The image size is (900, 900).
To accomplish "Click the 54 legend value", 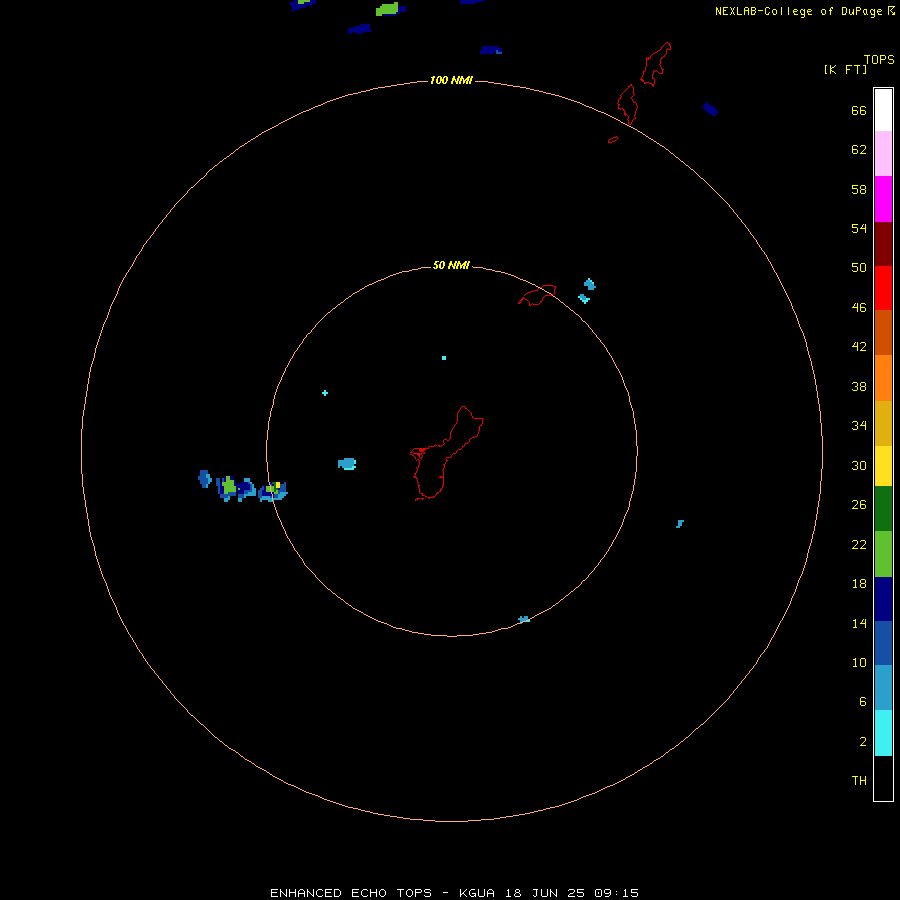I will [x=859, y=228].
